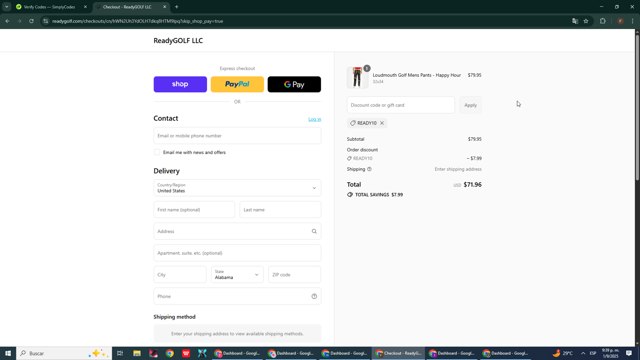Open Chrome's three-dot menu

pos(633,21)
